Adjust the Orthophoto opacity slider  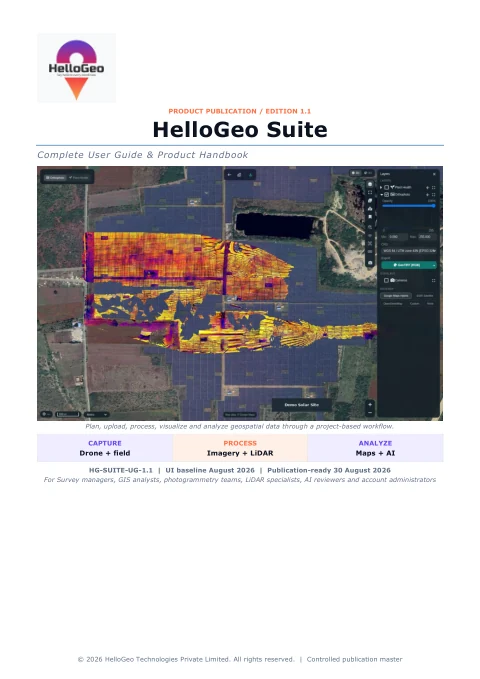coord(409,206)
